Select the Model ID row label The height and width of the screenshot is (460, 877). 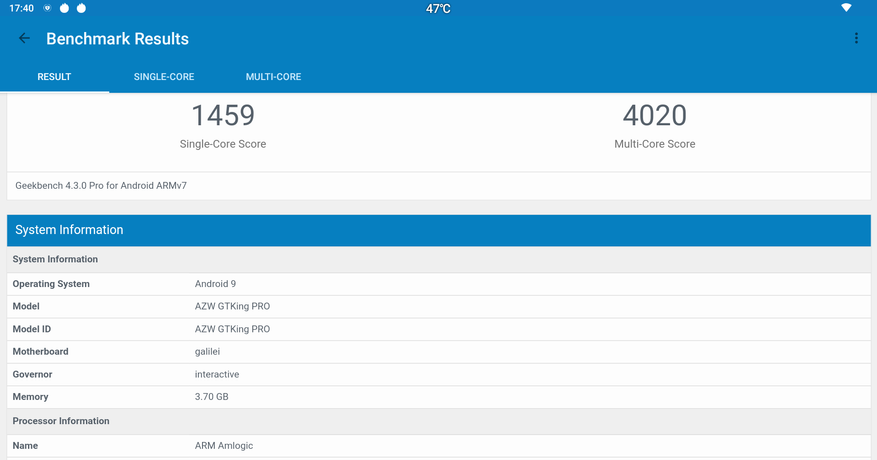click(31, 329)
